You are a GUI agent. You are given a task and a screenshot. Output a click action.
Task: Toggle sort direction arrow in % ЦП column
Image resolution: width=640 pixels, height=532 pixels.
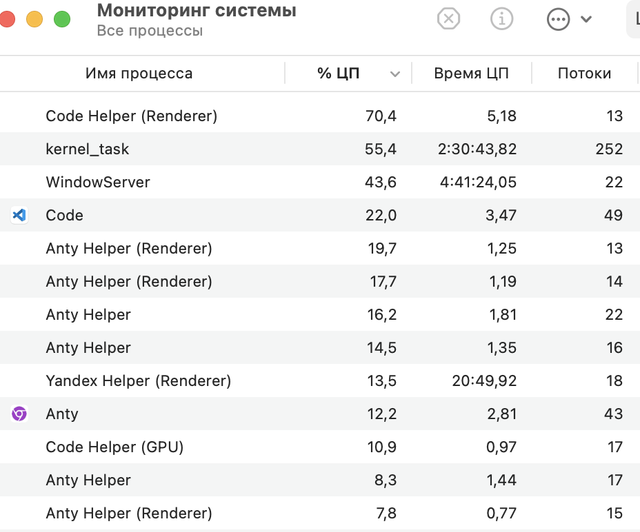(395, 74)
